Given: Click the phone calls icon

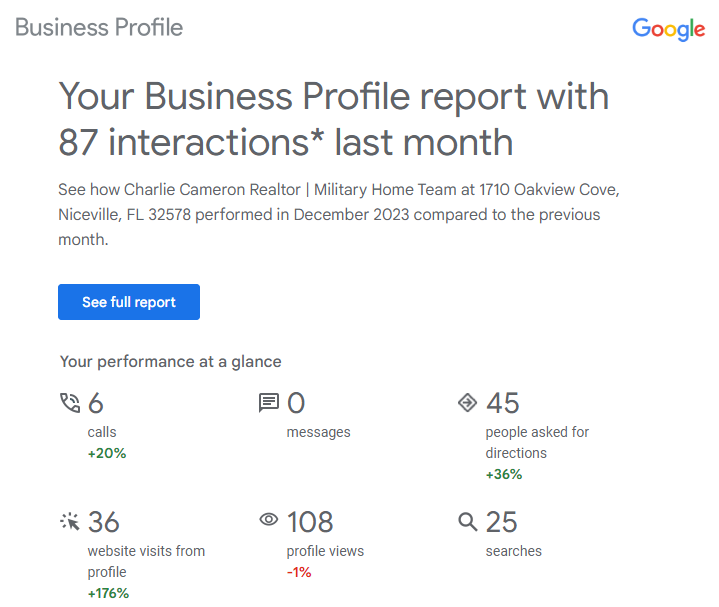Looking at the screenshot, I should pyautogui.click(x=70, y=403).
